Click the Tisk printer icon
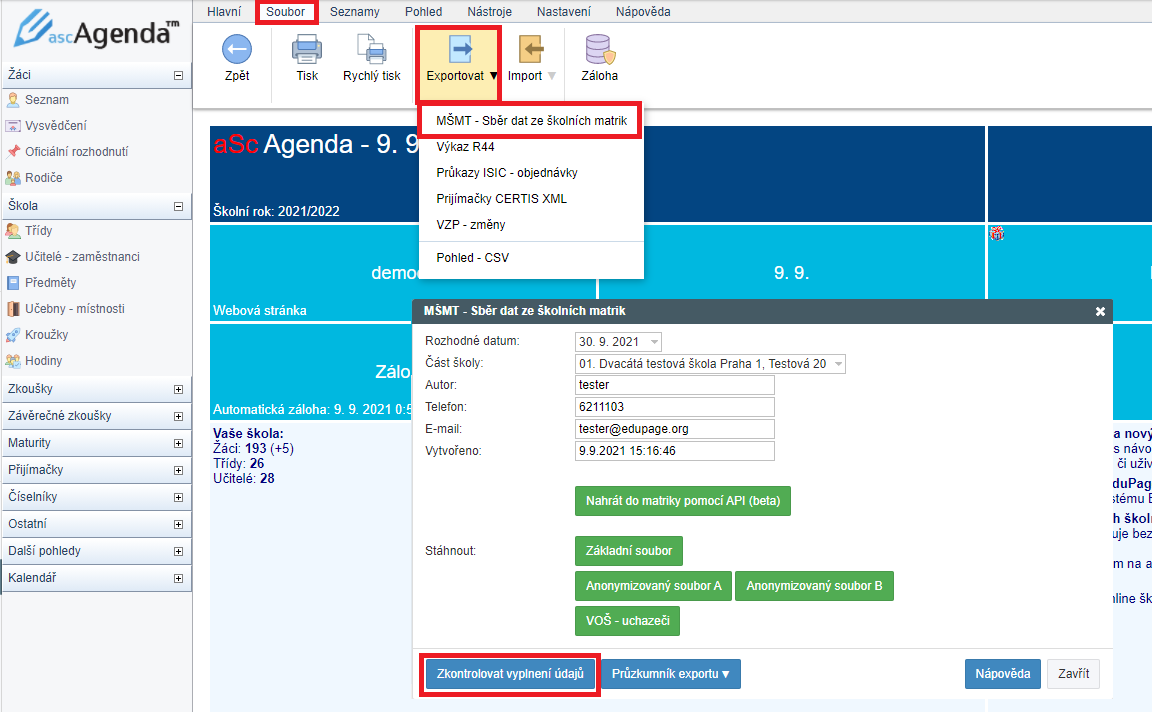The height and width of the screenshot is (712, 1152). [306, 49]
